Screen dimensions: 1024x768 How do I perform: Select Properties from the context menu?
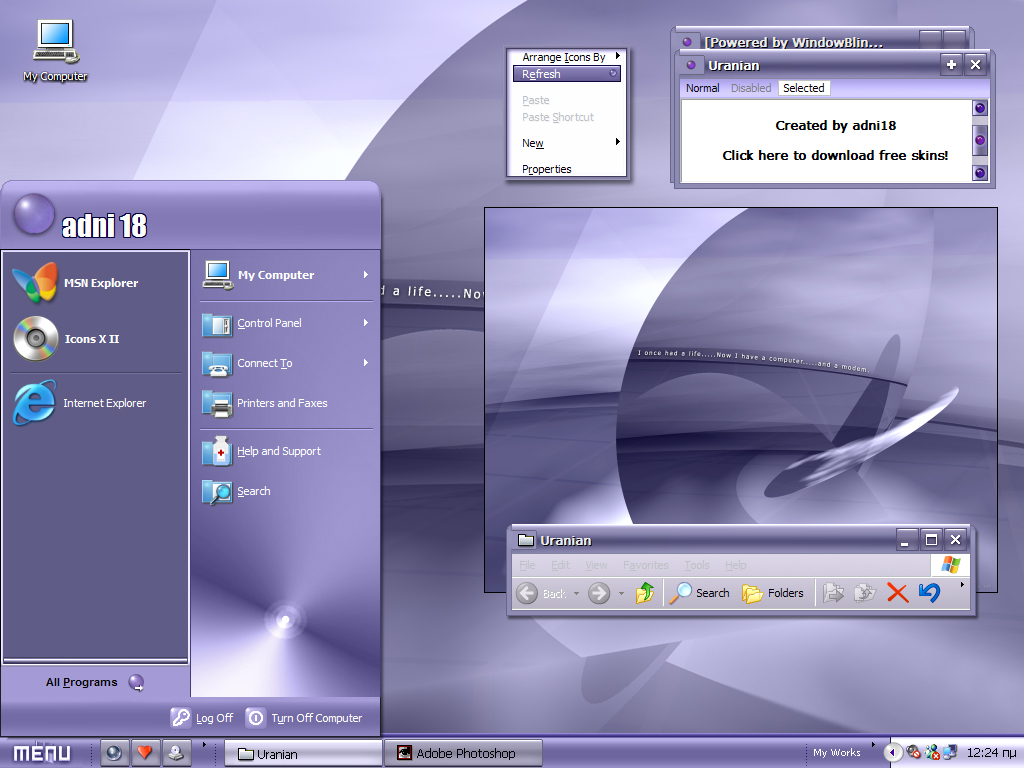[x=567, y=169]
